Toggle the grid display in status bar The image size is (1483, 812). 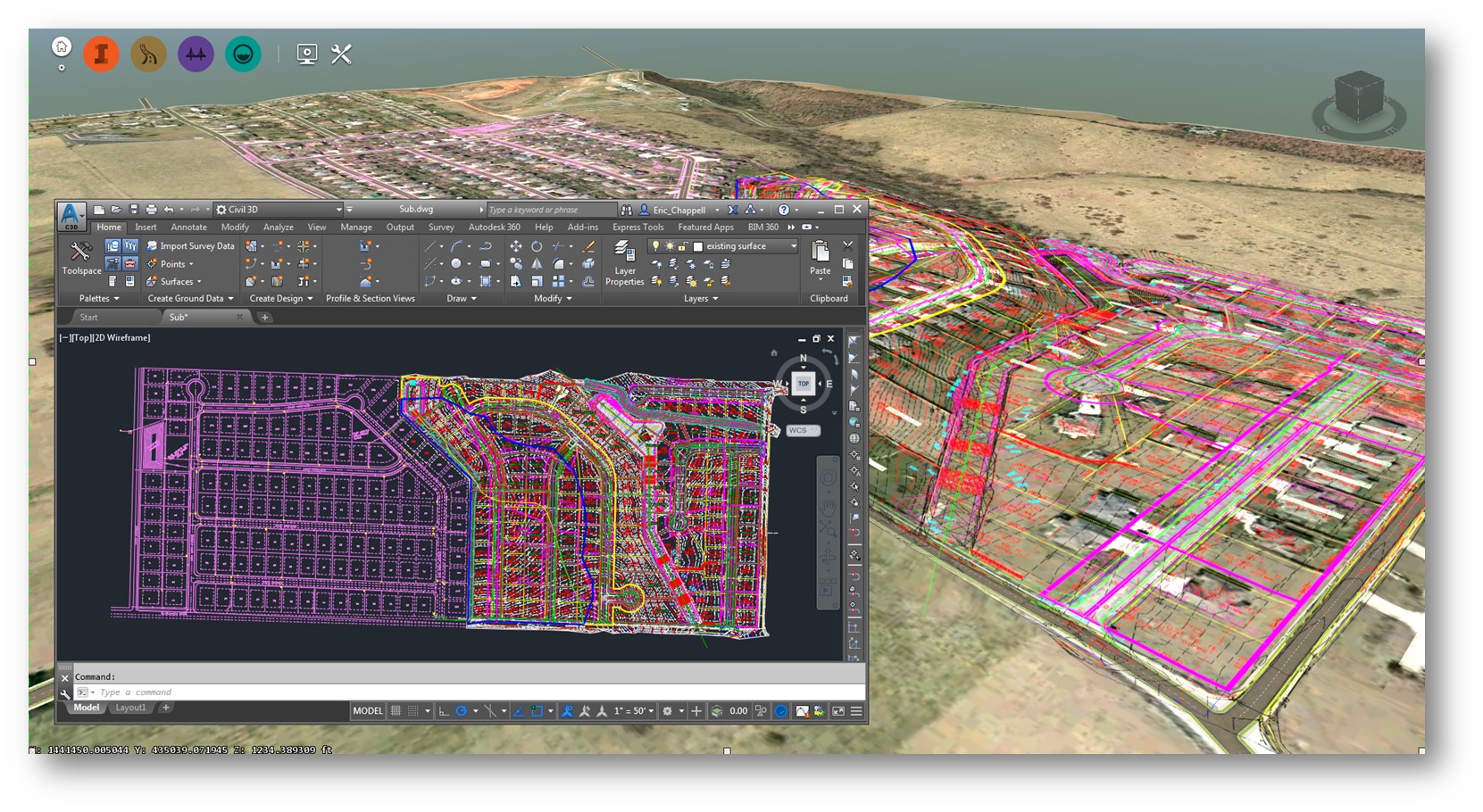pyautogui.click(x=396, y=711)
